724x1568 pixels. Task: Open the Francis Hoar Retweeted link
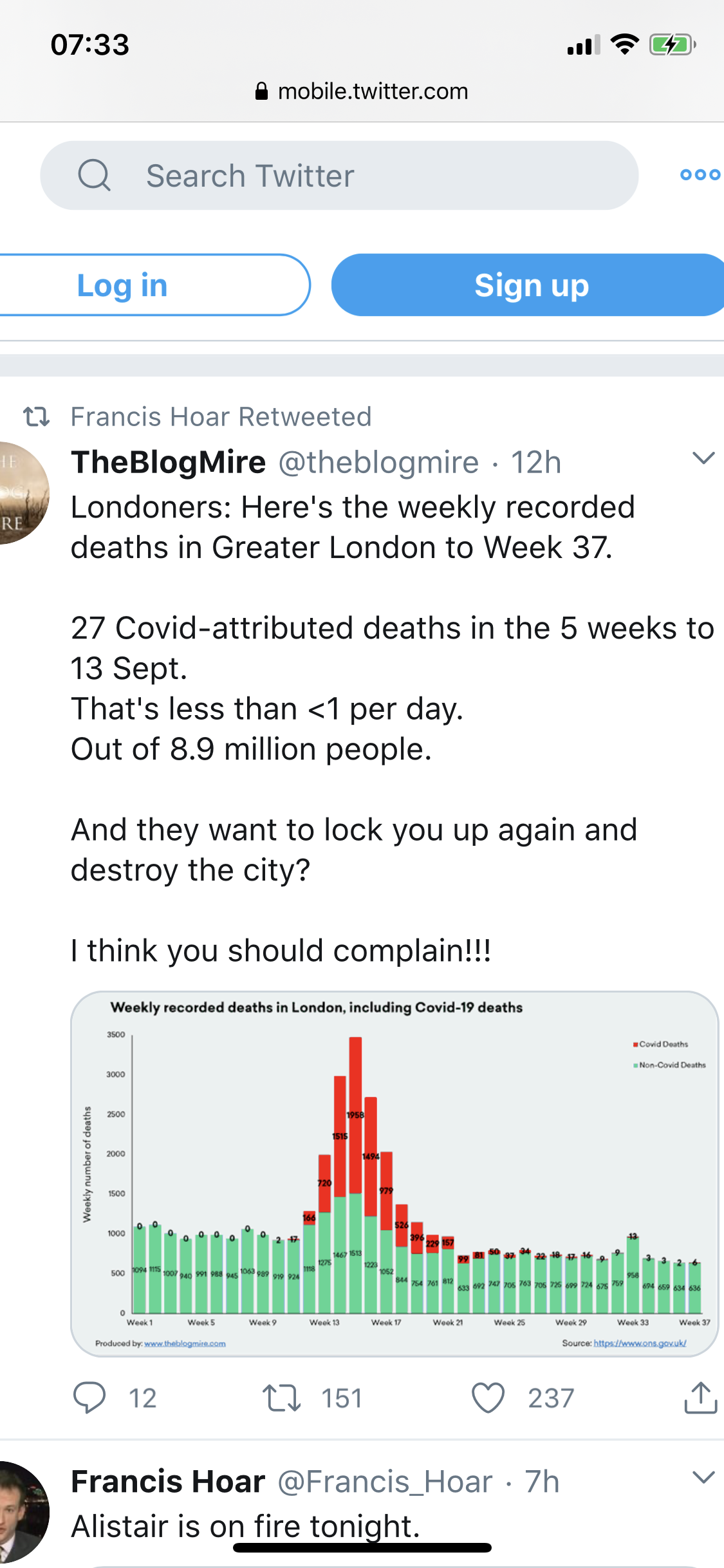(x=221, y=416)
